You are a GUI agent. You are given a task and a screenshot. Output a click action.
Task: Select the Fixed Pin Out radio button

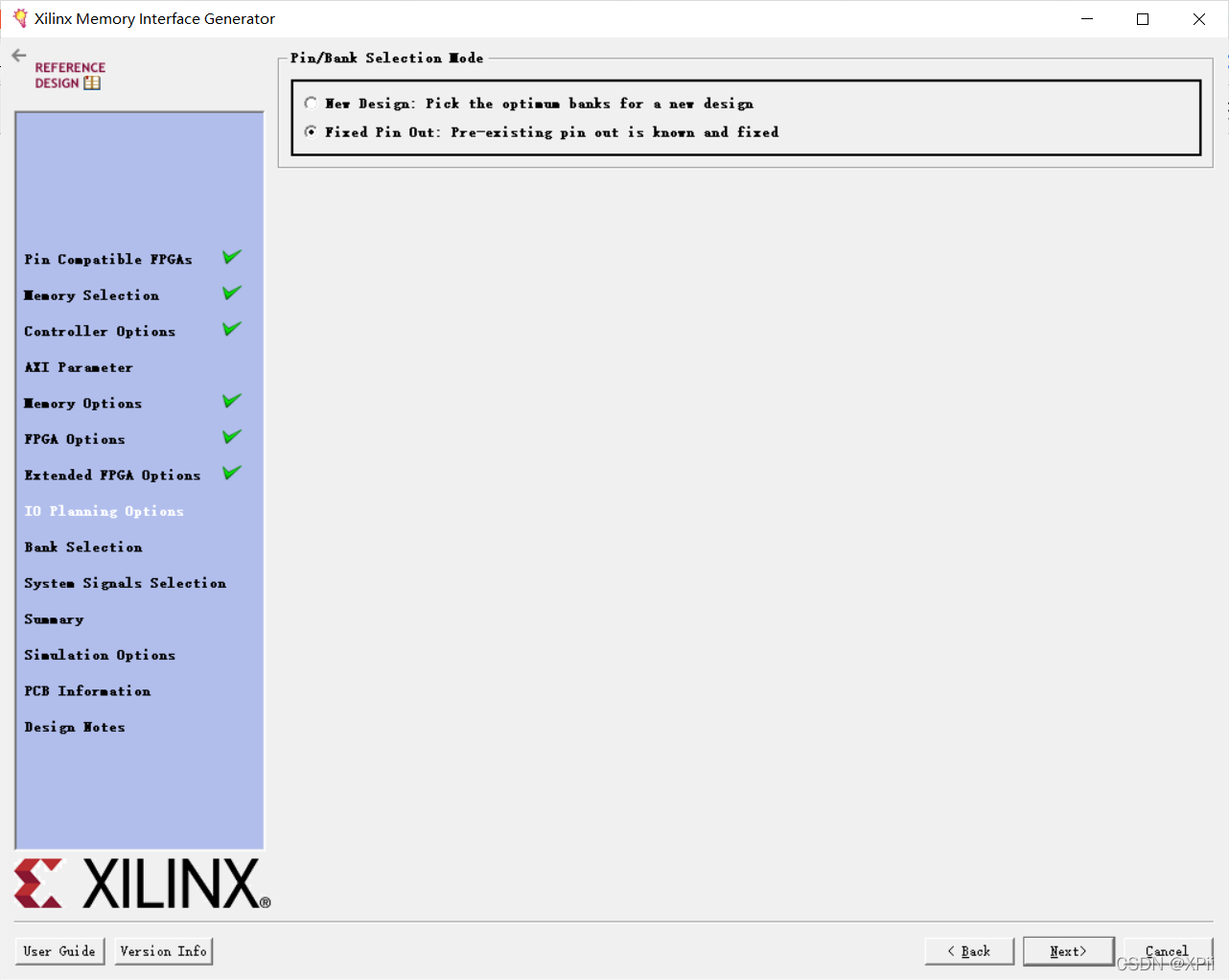(x=311, y=131)
